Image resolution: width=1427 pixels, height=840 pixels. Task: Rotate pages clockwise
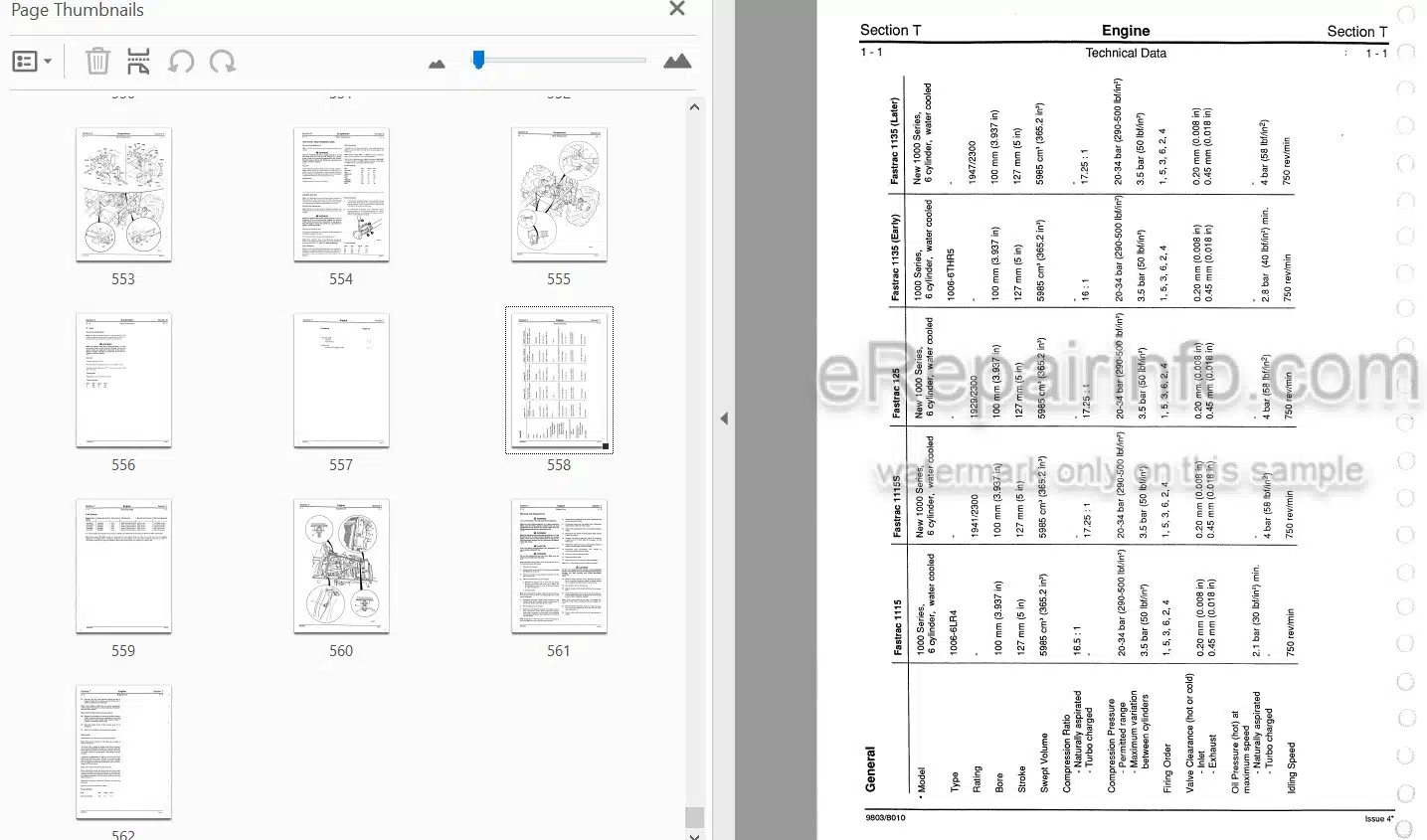pyautogui.click(x=223, y=62)
